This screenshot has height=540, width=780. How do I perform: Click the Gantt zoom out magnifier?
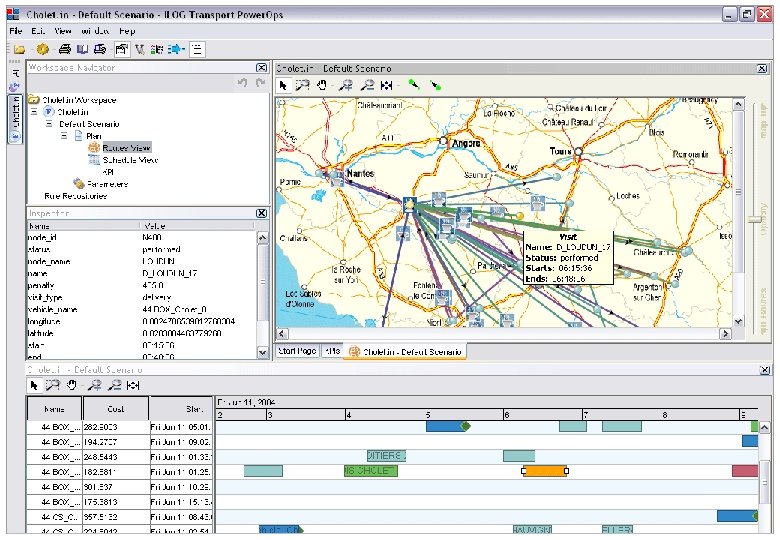[115, 385]
